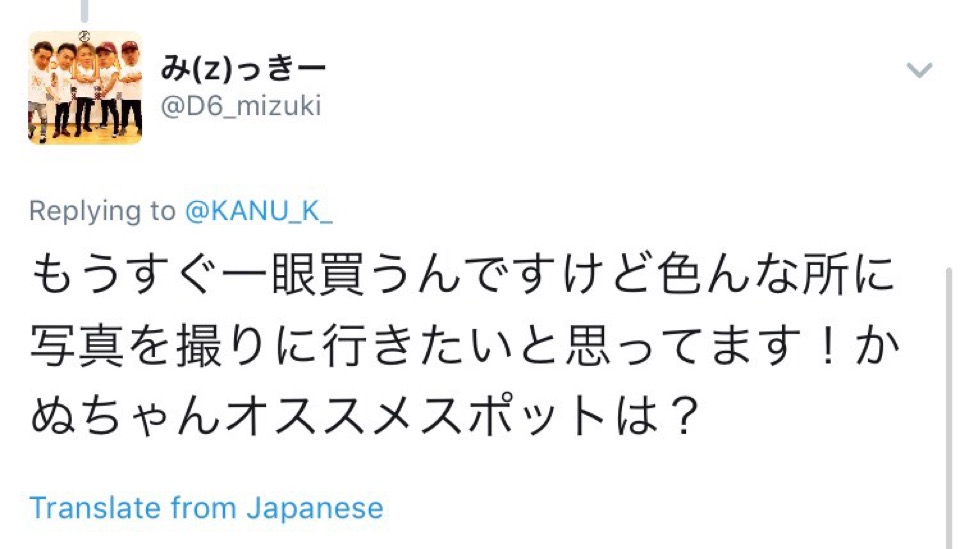Open the み(z)っきー display name profile
This screenshot has height=549, width=960.
[x=243, y=68]
